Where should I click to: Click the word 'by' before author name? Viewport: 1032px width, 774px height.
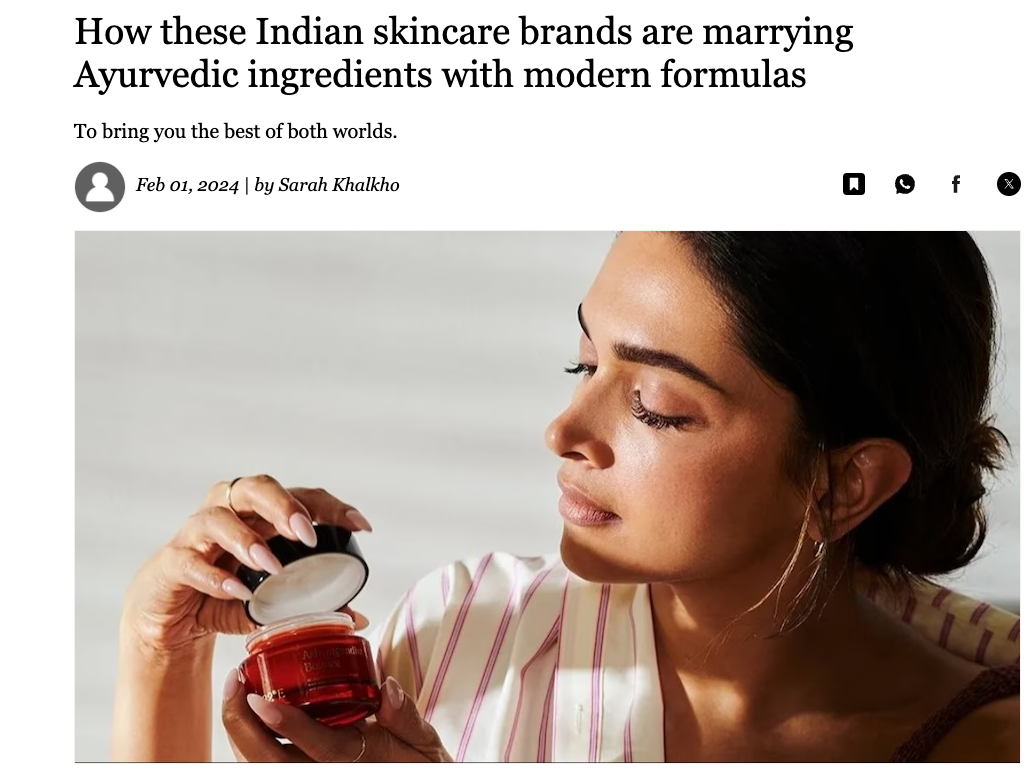[x=264, y=185]
